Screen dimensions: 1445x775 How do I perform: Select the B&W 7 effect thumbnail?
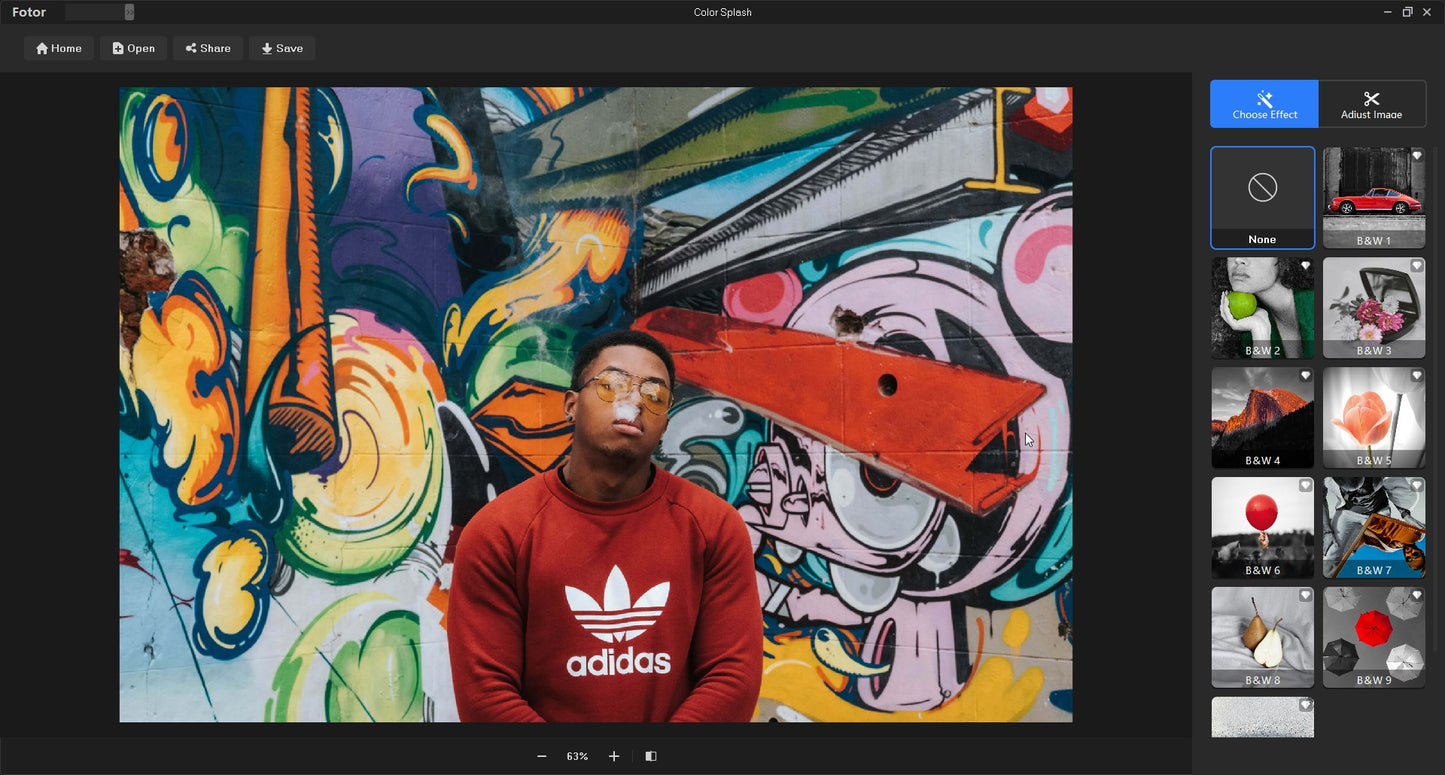(x=1373, y=527)
